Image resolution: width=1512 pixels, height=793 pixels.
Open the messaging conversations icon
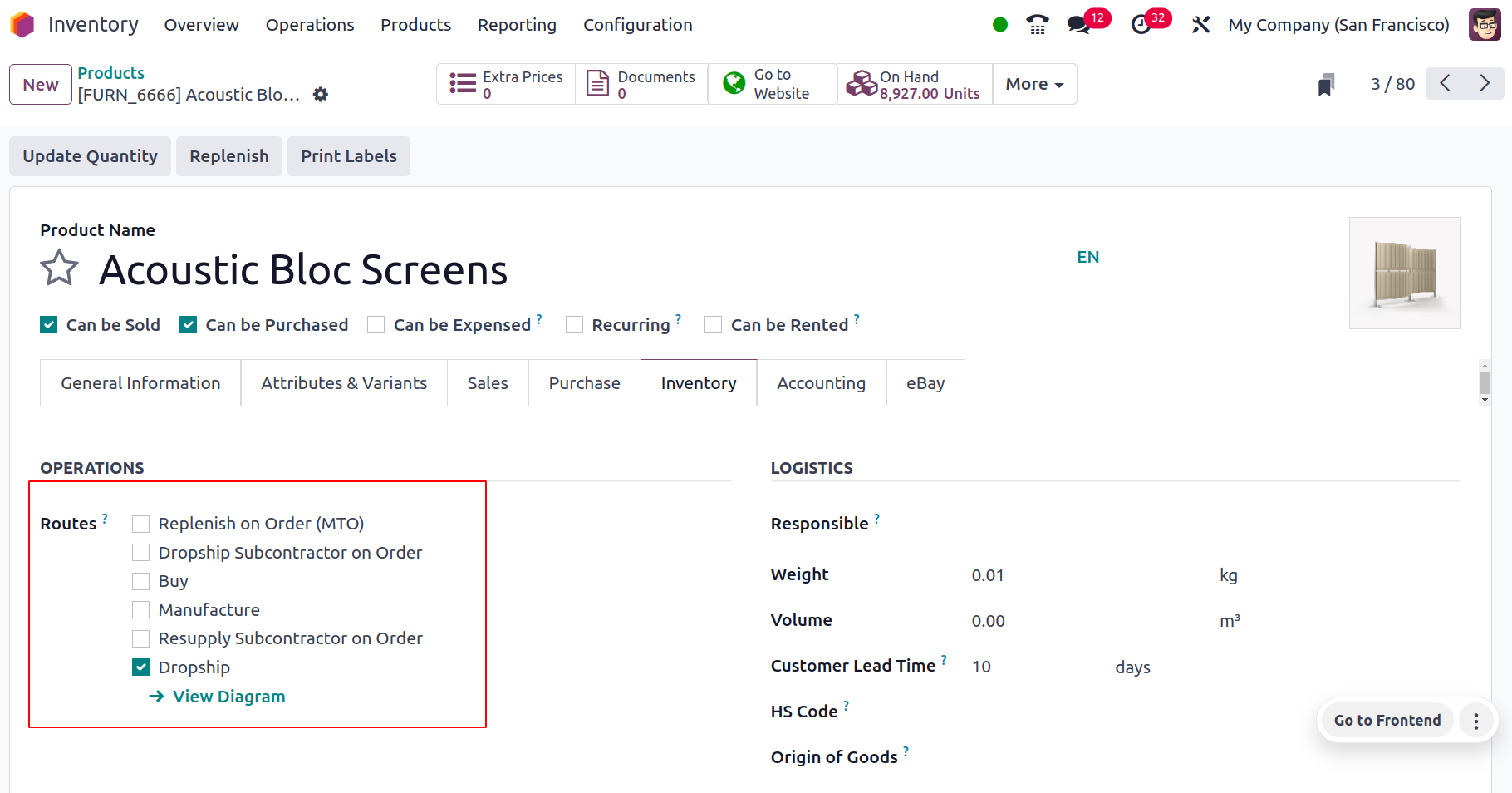1078,25
